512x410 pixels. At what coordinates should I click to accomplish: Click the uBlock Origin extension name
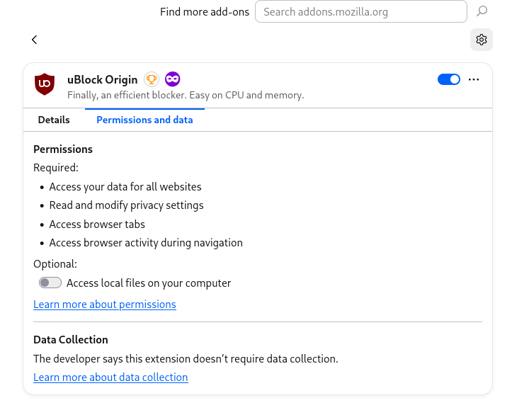[102, 80]
